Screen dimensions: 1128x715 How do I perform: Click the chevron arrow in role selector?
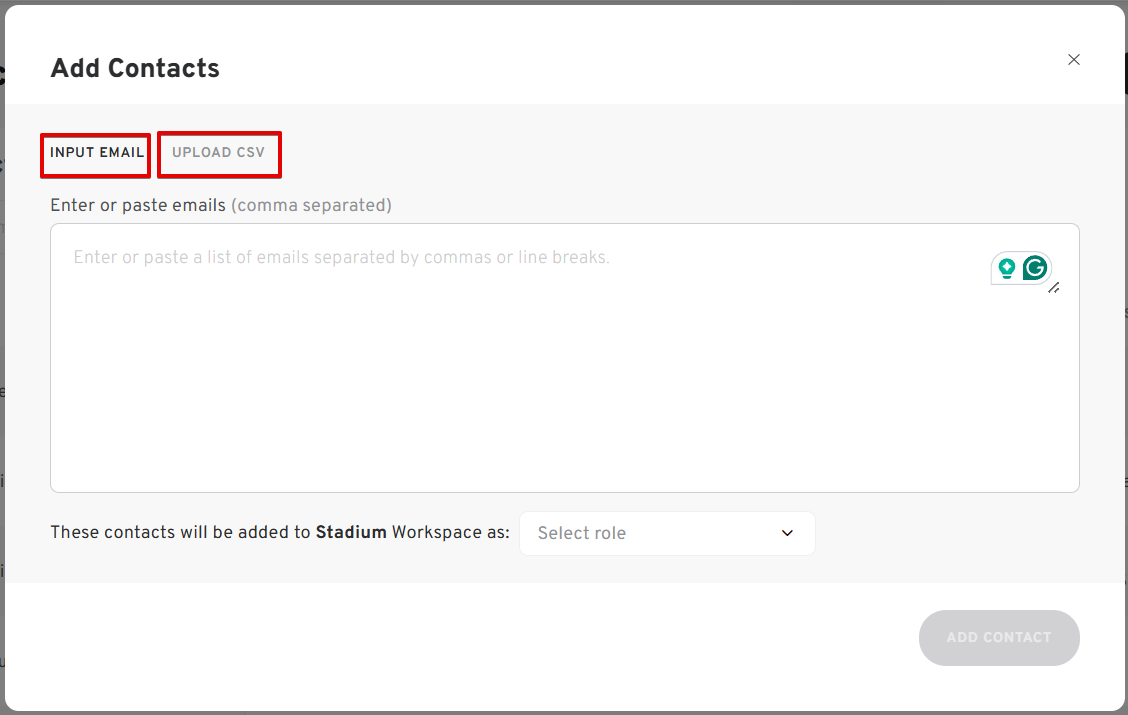[x=787, y=533]
